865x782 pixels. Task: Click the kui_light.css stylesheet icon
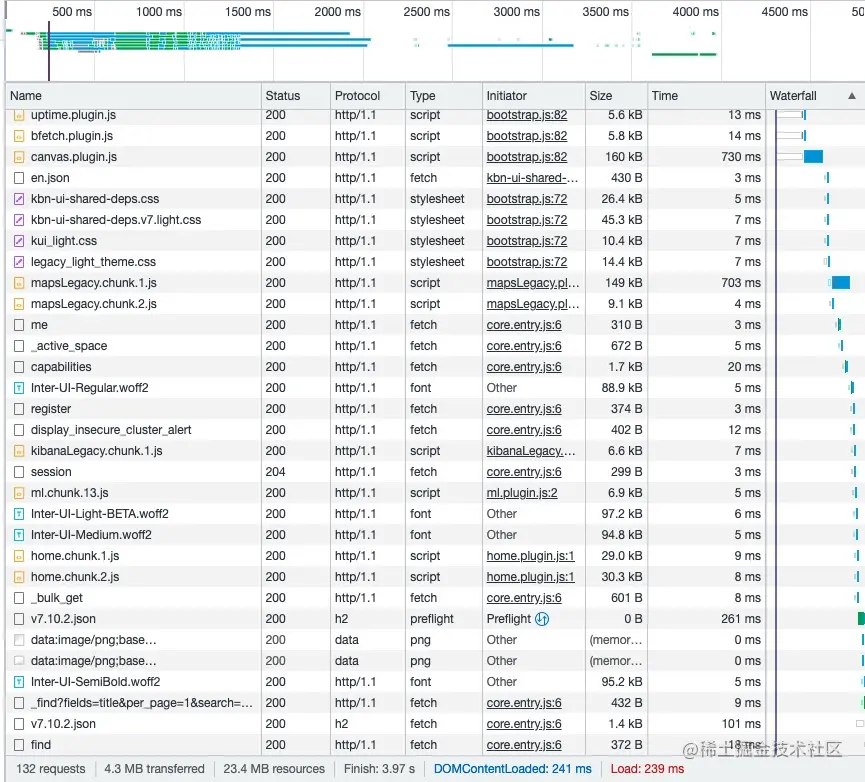click(19, 241)
